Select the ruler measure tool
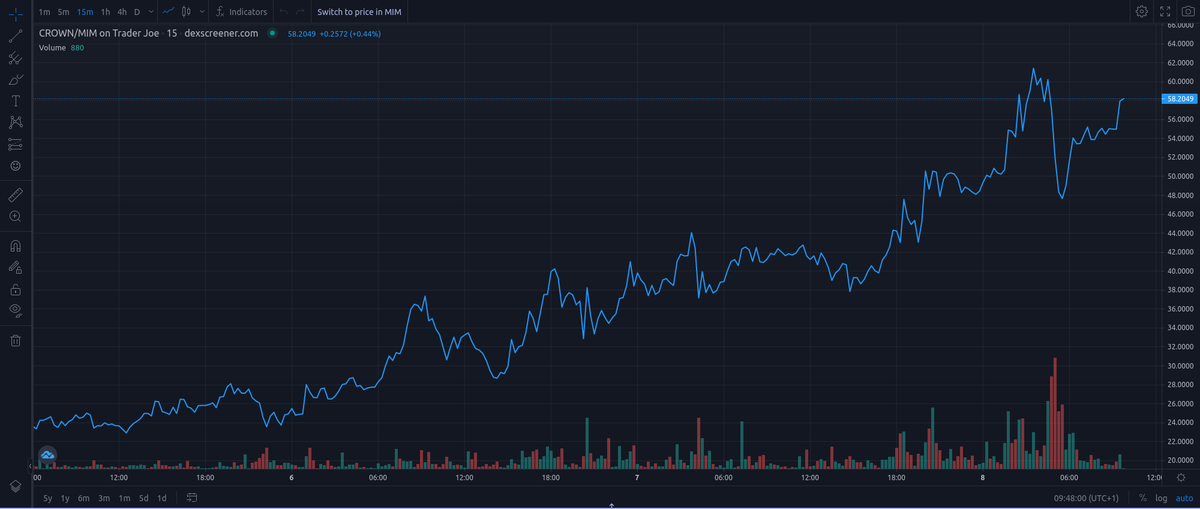The image size is (1200, 509). [x=15, y=194]
